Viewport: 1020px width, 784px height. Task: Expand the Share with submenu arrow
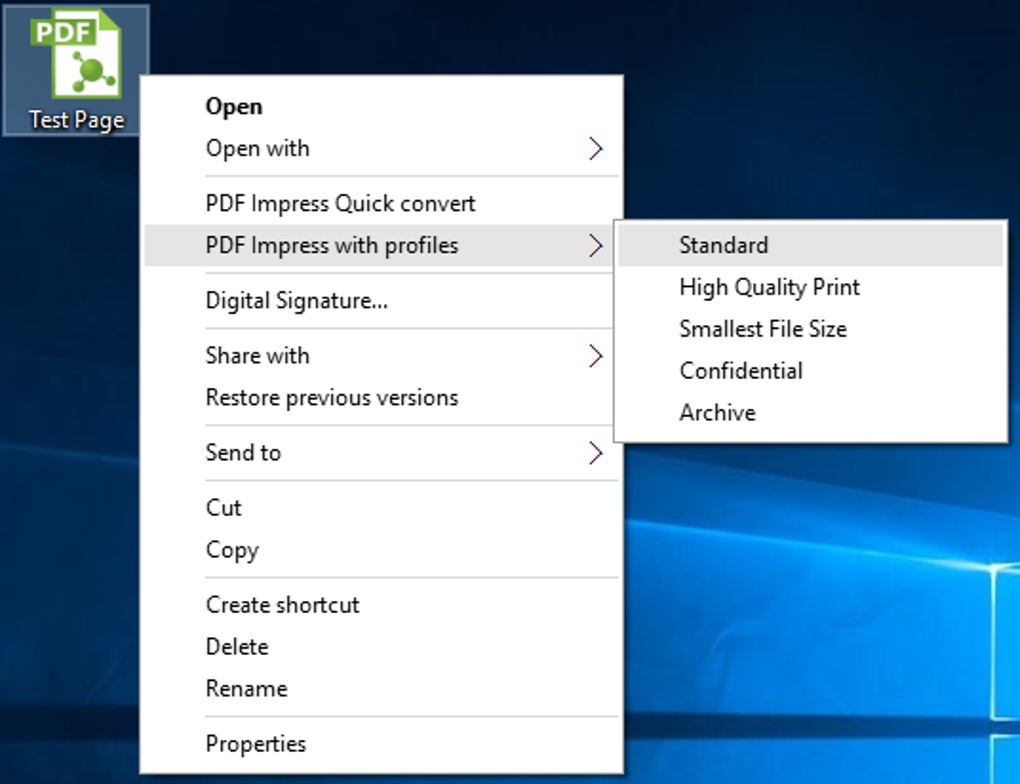[595, 355]
